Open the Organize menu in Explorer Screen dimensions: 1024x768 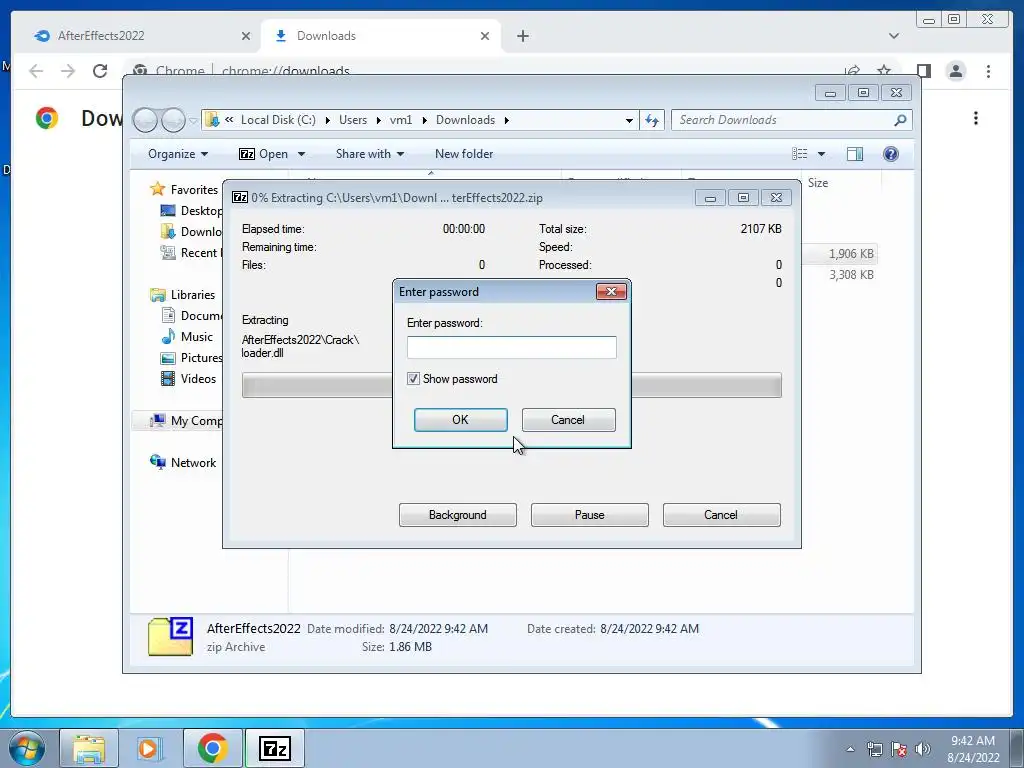pyautogui.click(x=178, y=154)
